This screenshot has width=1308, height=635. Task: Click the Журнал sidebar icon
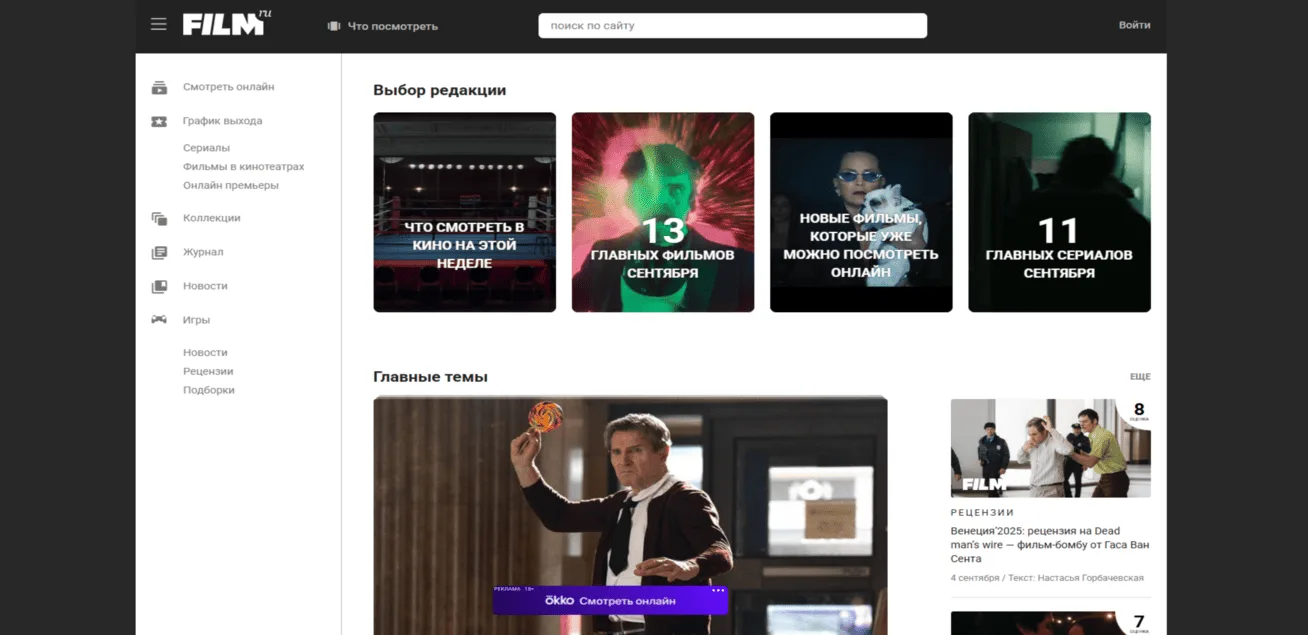pyautogui.click(x=159, y=253)
